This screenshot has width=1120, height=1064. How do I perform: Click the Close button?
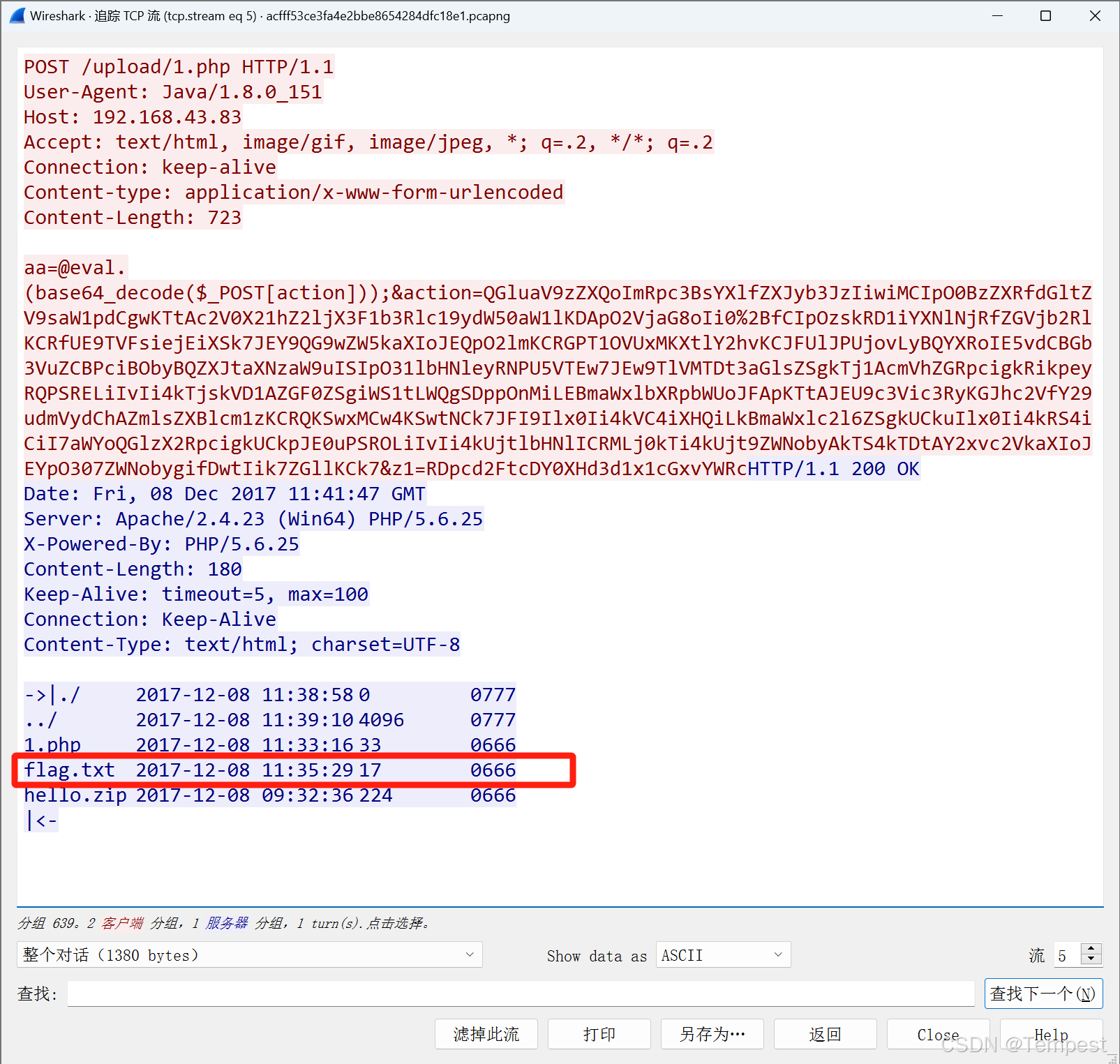pos(938,1034)
